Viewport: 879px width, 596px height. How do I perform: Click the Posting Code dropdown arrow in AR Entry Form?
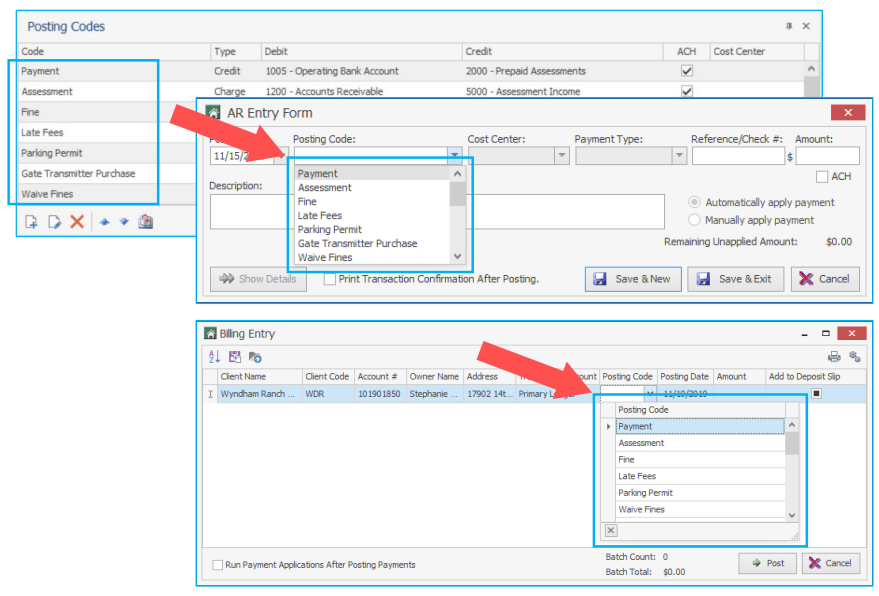tap(455, 156)
